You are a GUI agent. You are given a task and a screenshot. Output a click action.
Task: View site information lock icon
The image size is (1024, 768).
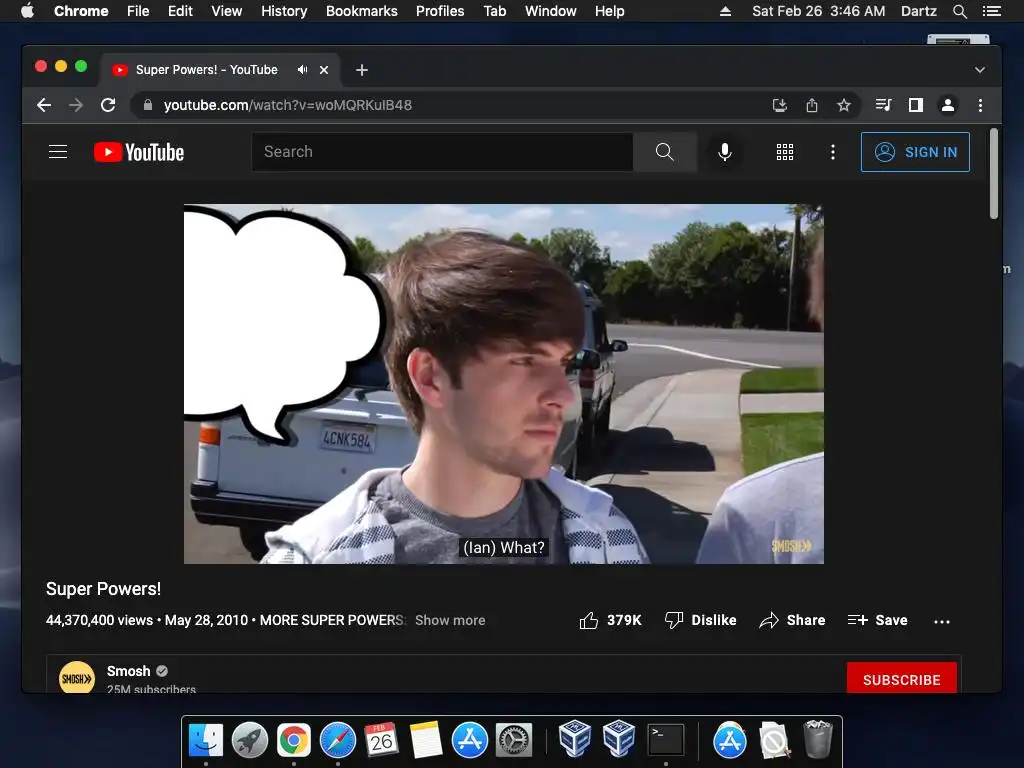pos(148,105)
